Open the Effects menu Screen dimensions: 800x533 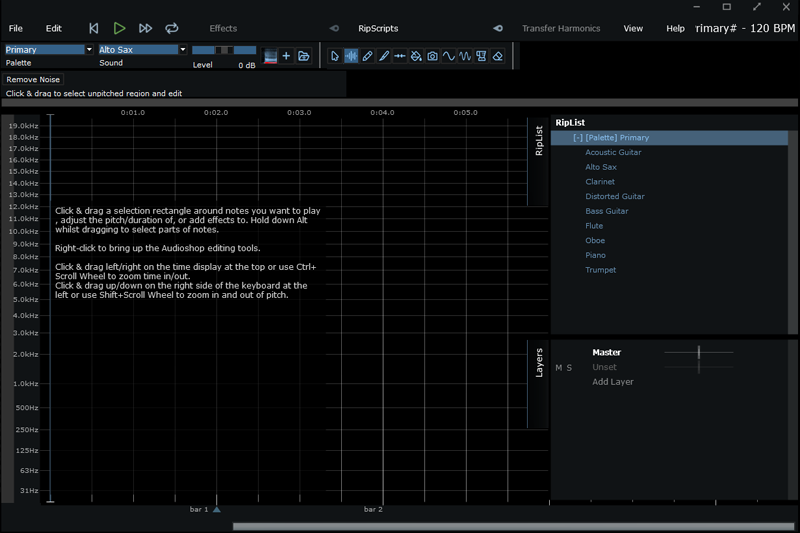click(223, 29)
